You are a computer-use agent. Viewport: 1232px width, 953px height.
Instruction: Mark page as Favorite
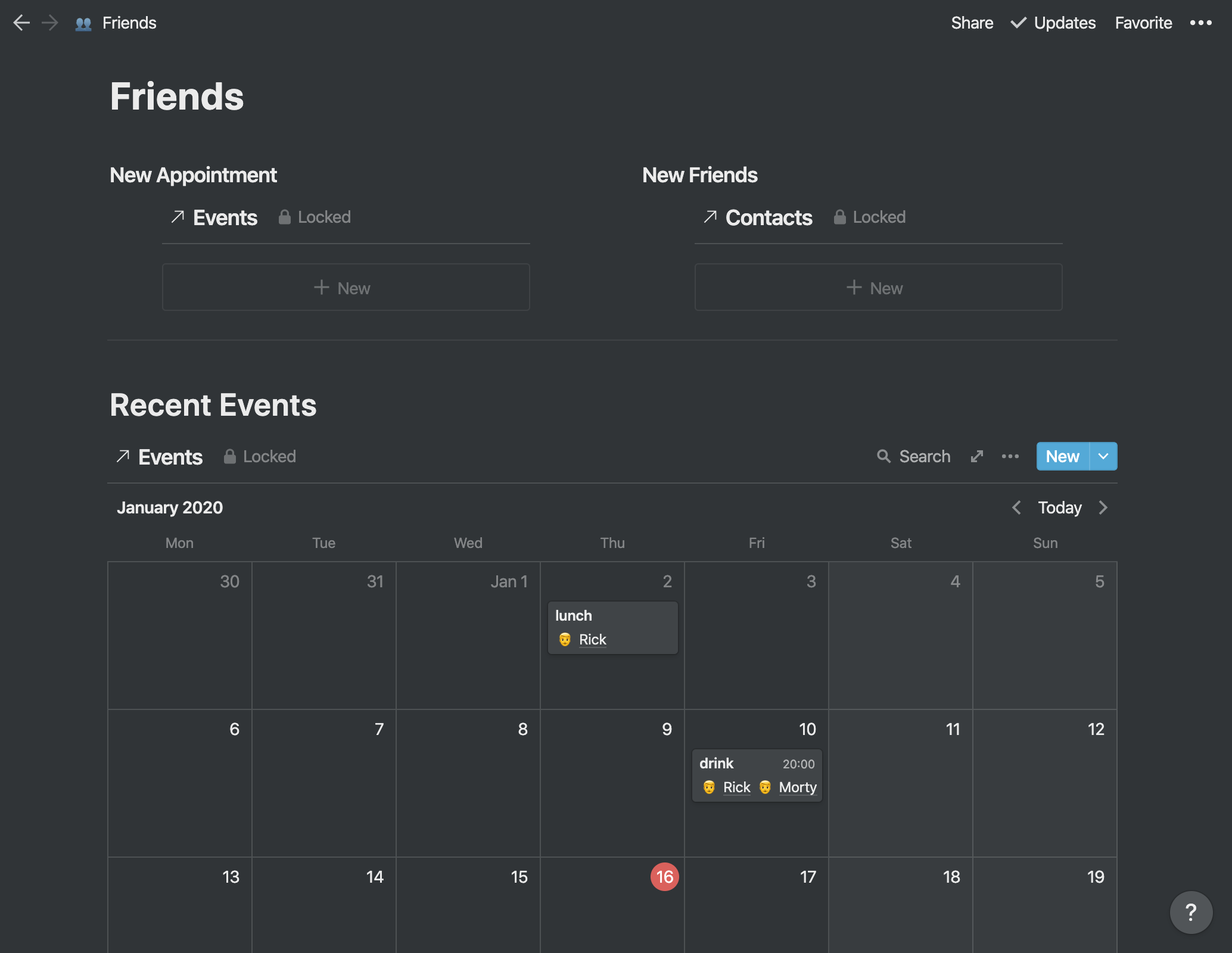[x=1143, y=23]
